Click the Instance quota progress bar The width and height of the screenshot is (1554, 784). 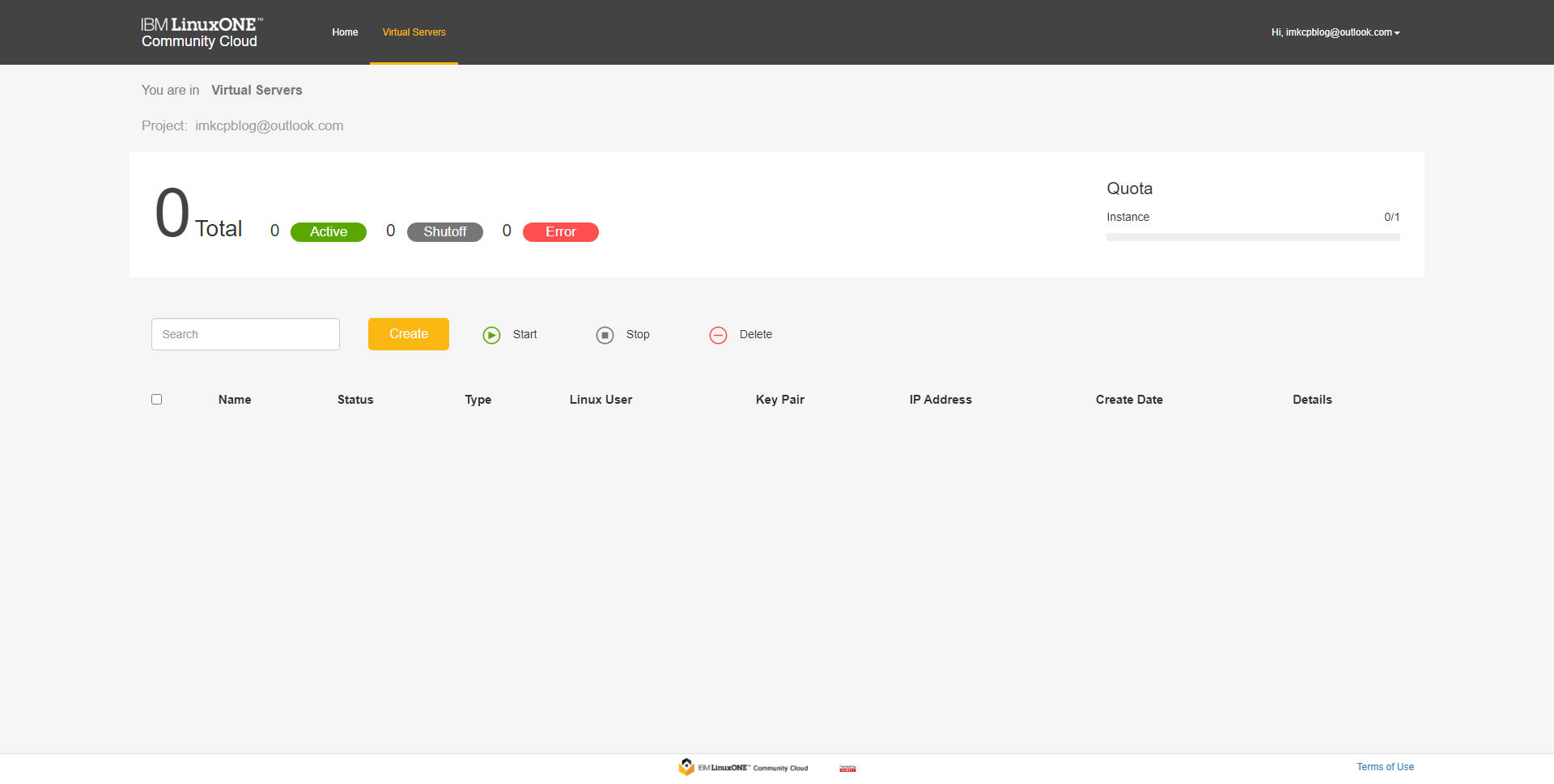click(1252, 237)
